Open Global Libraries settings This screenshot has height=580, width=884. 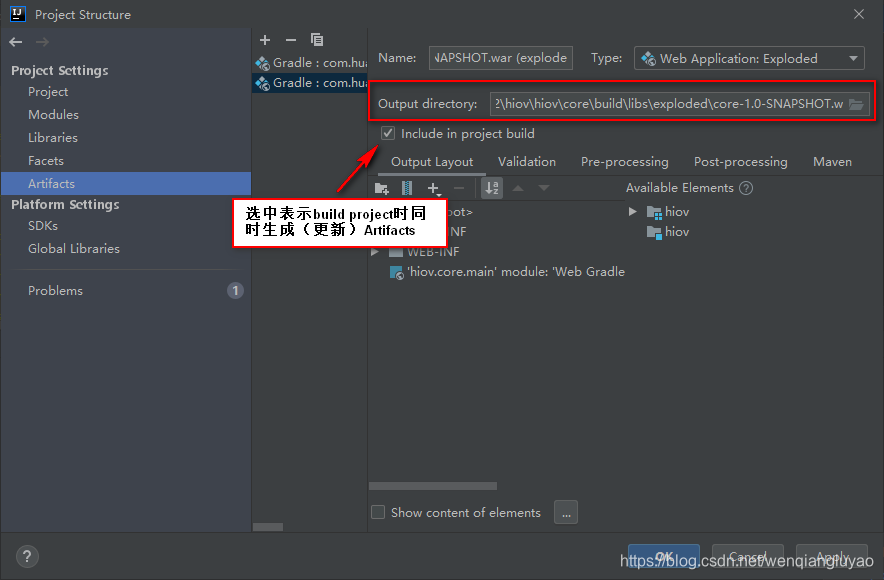[x=74, y=249]
